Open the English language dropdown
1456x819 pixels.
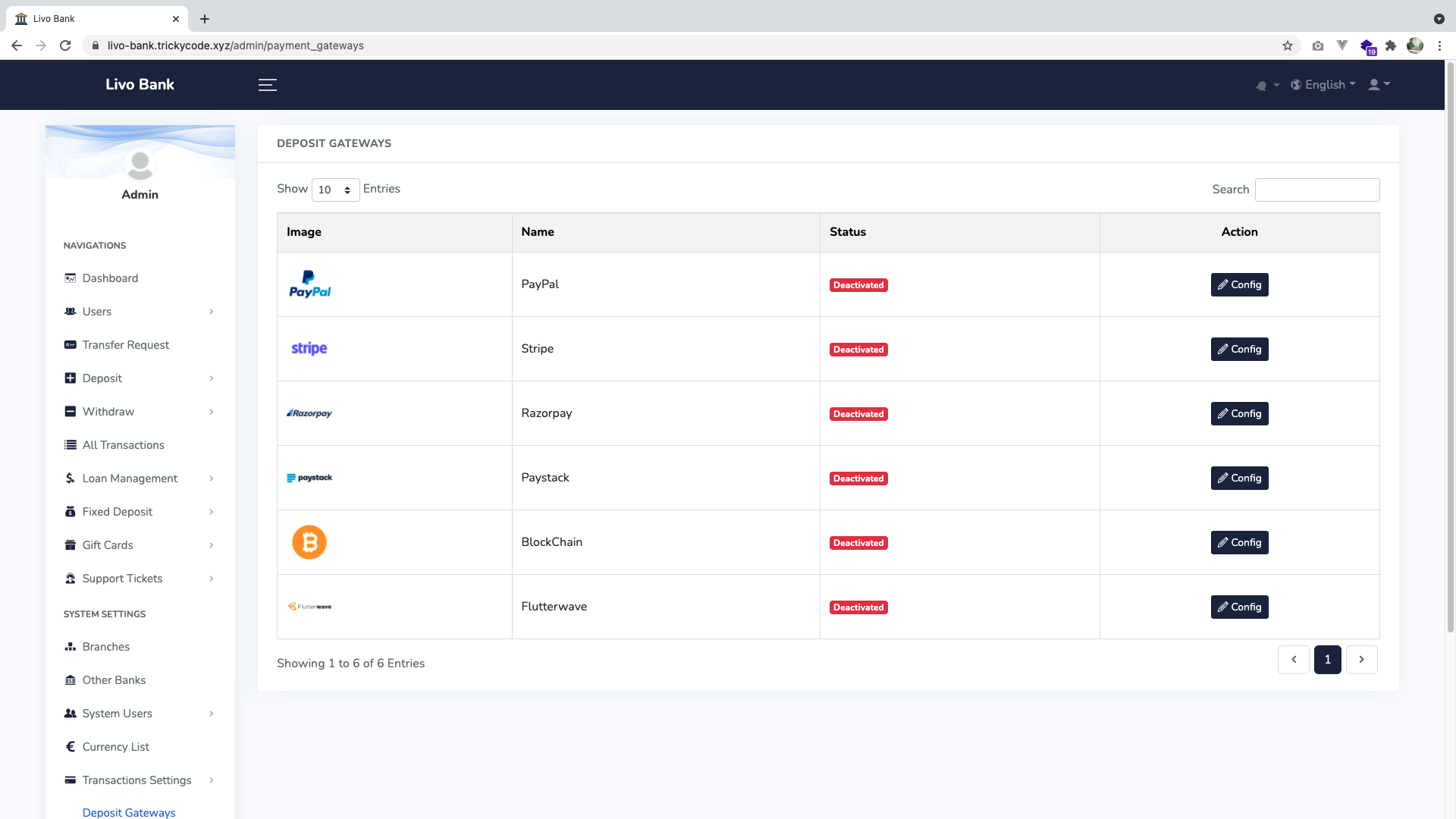click(x=1323, y=85)
